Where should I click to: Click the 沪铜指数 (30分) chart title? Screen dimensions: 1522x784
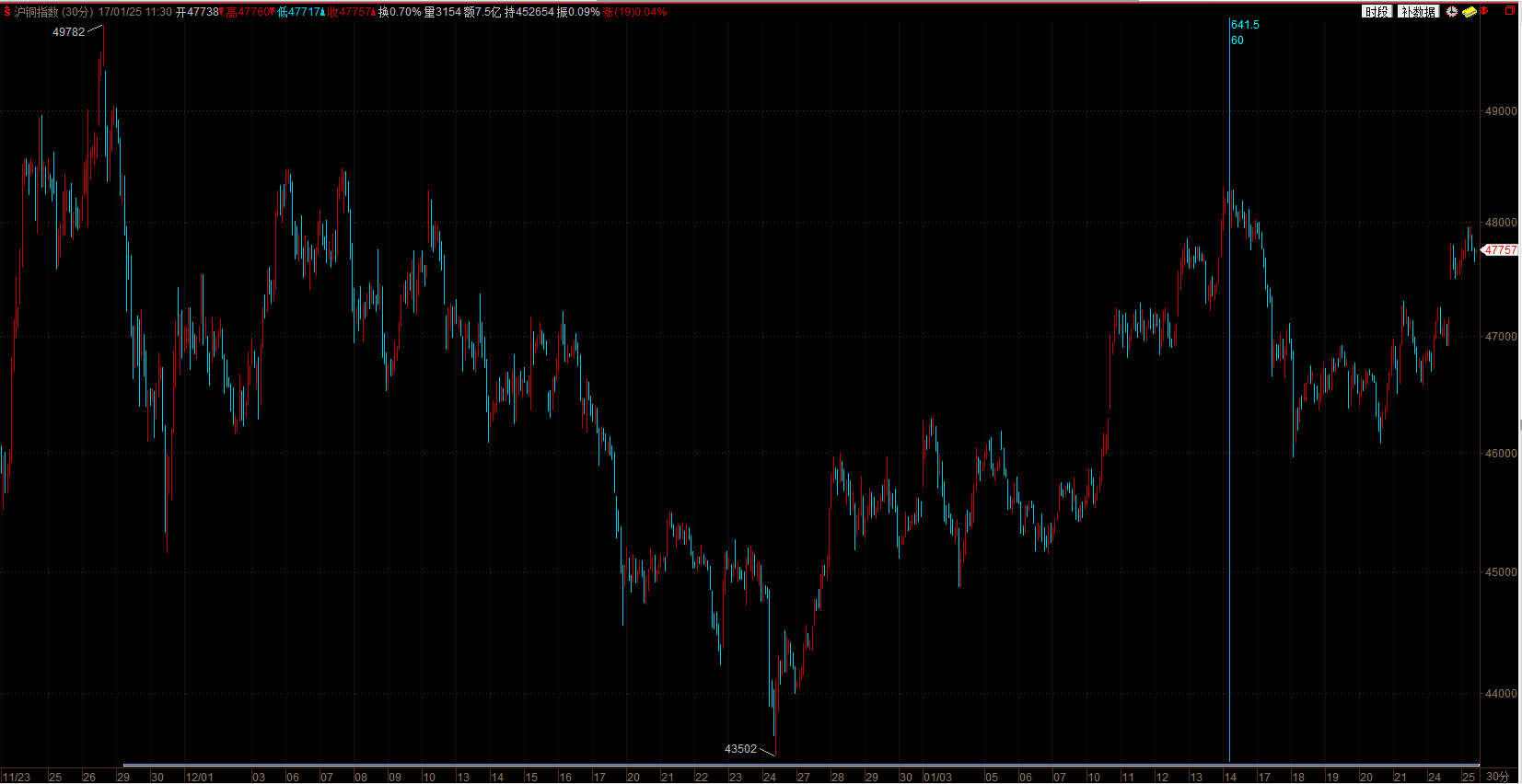click(54, 12)
